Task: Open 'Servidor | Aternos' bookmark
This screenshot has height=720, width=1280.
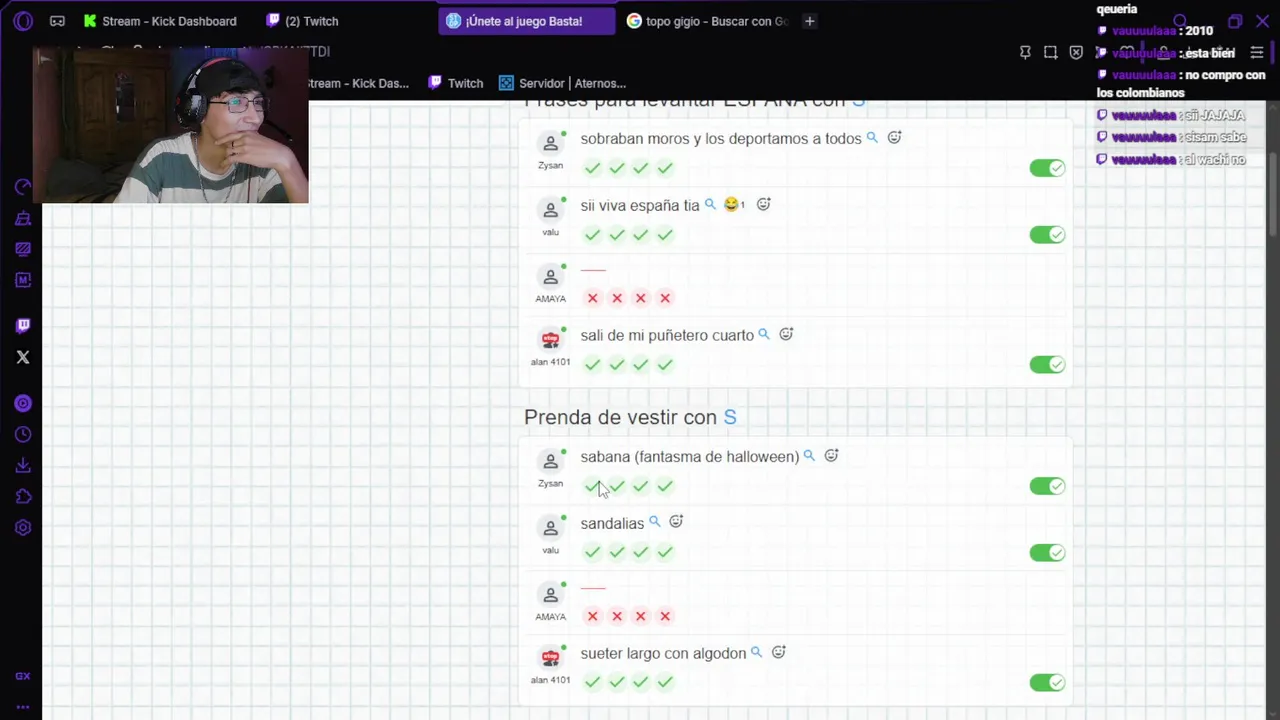Action: point(562,83)
